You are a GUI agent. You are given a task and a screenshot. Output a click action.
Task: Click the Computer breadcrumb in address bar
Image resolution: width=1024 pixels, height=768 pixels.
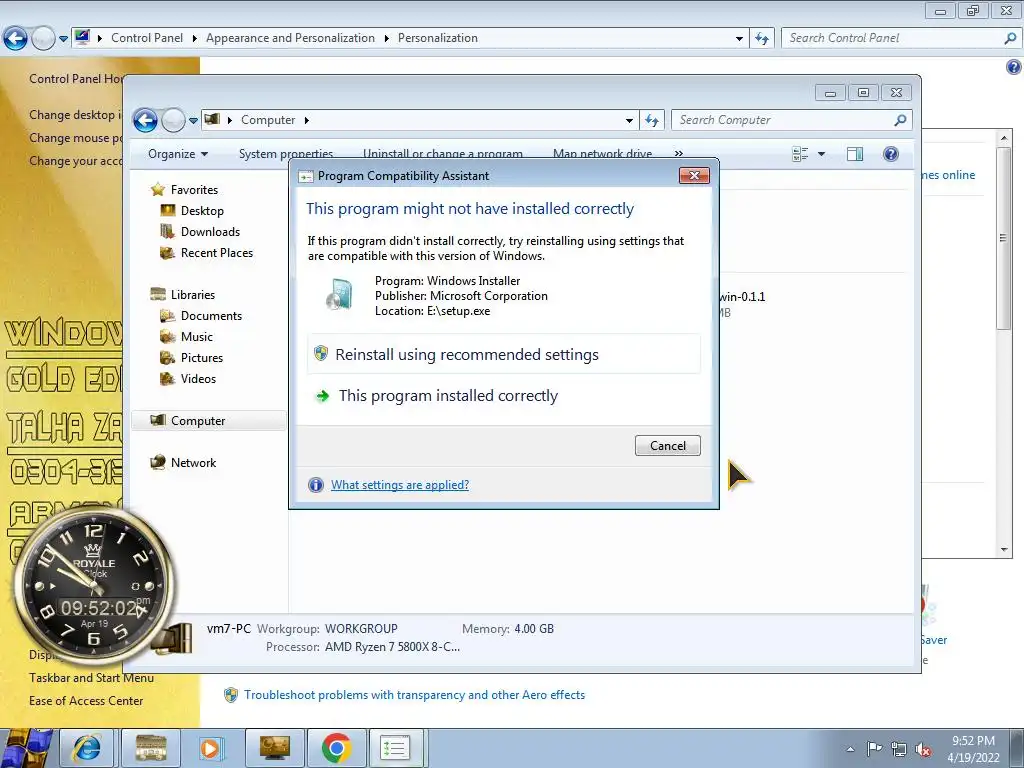[268, 120]
